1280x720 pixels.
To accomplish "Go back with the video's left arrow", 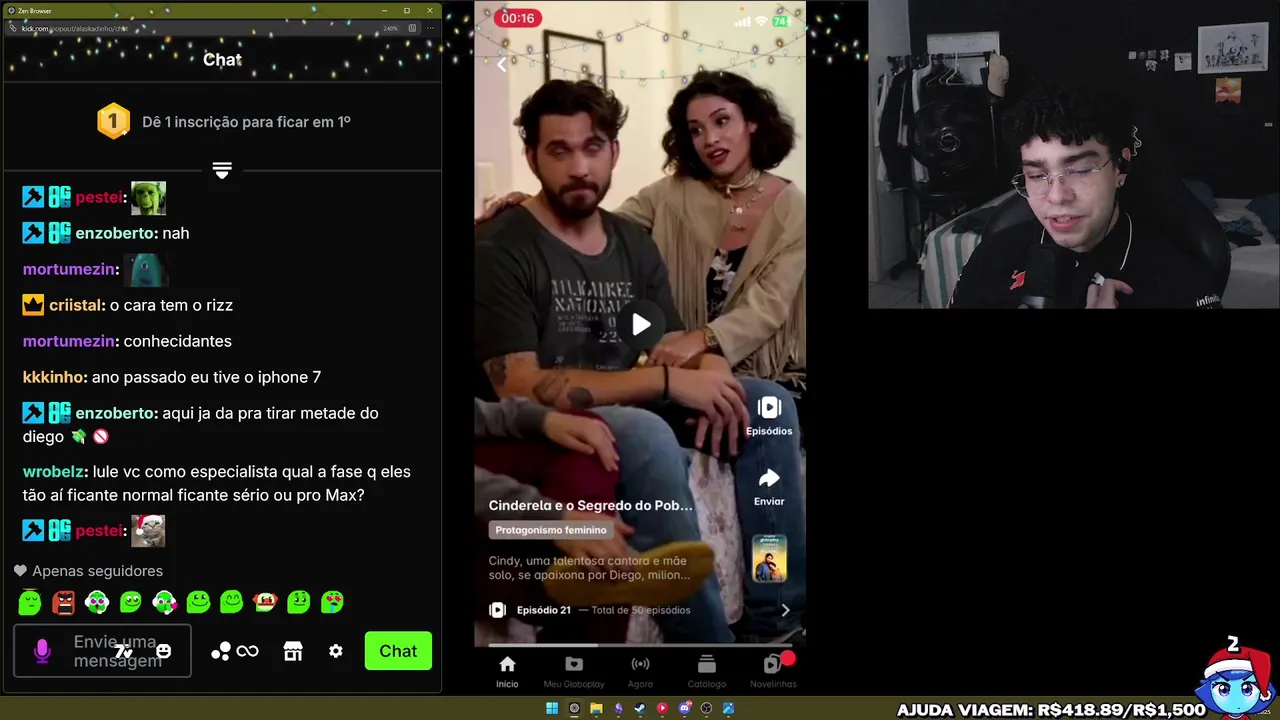I will click(501, 65).
